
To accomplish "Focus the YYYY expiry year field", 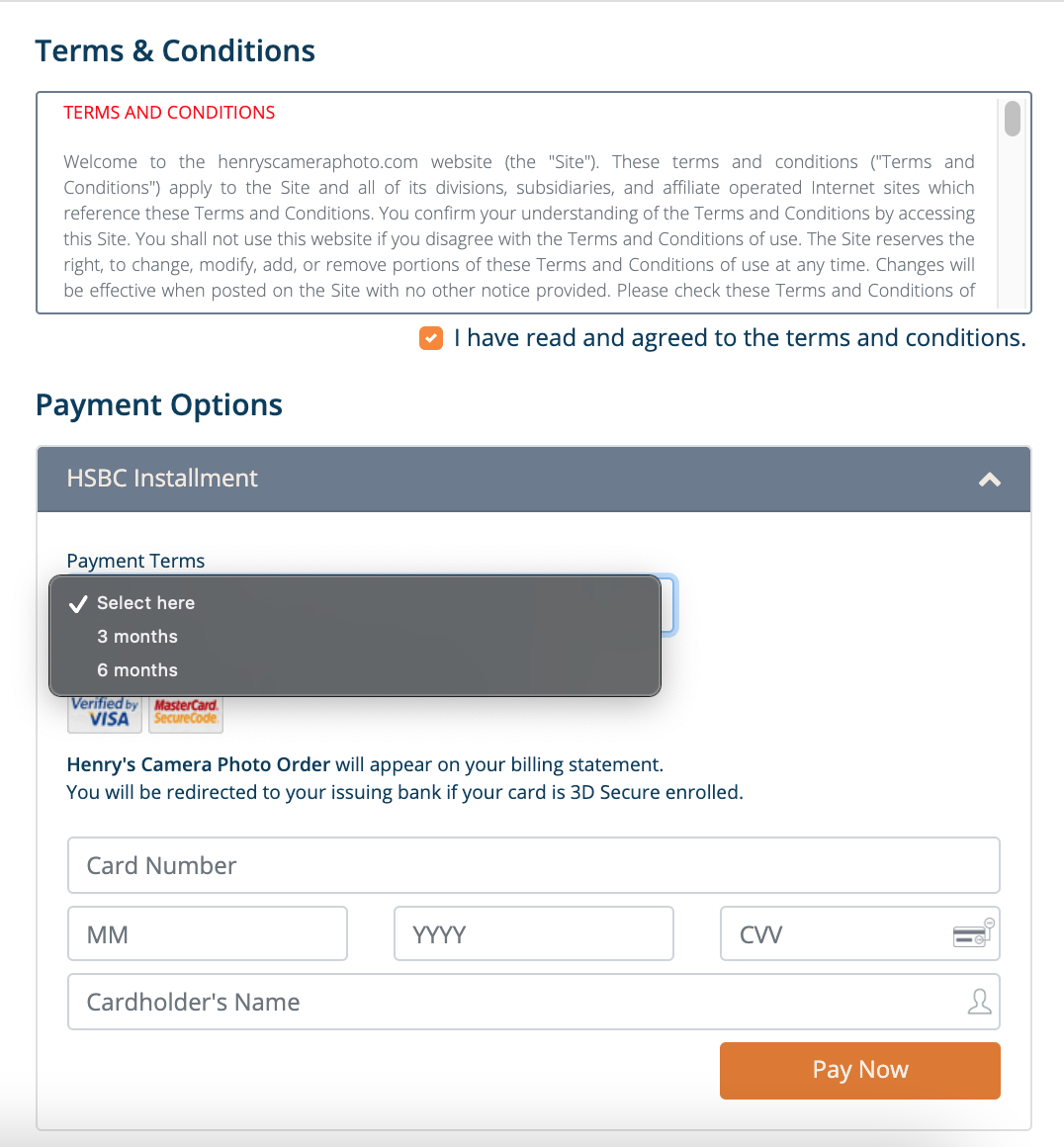I will tap(533, 933).
